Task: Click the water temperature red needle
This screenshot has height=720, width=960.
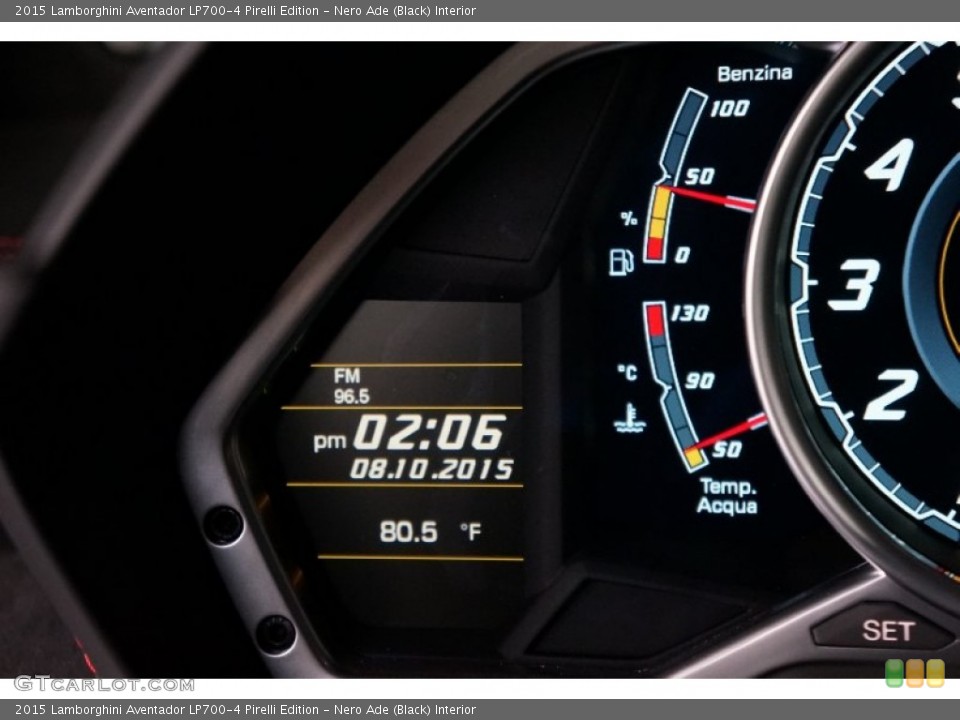Action: click(727, 433)
